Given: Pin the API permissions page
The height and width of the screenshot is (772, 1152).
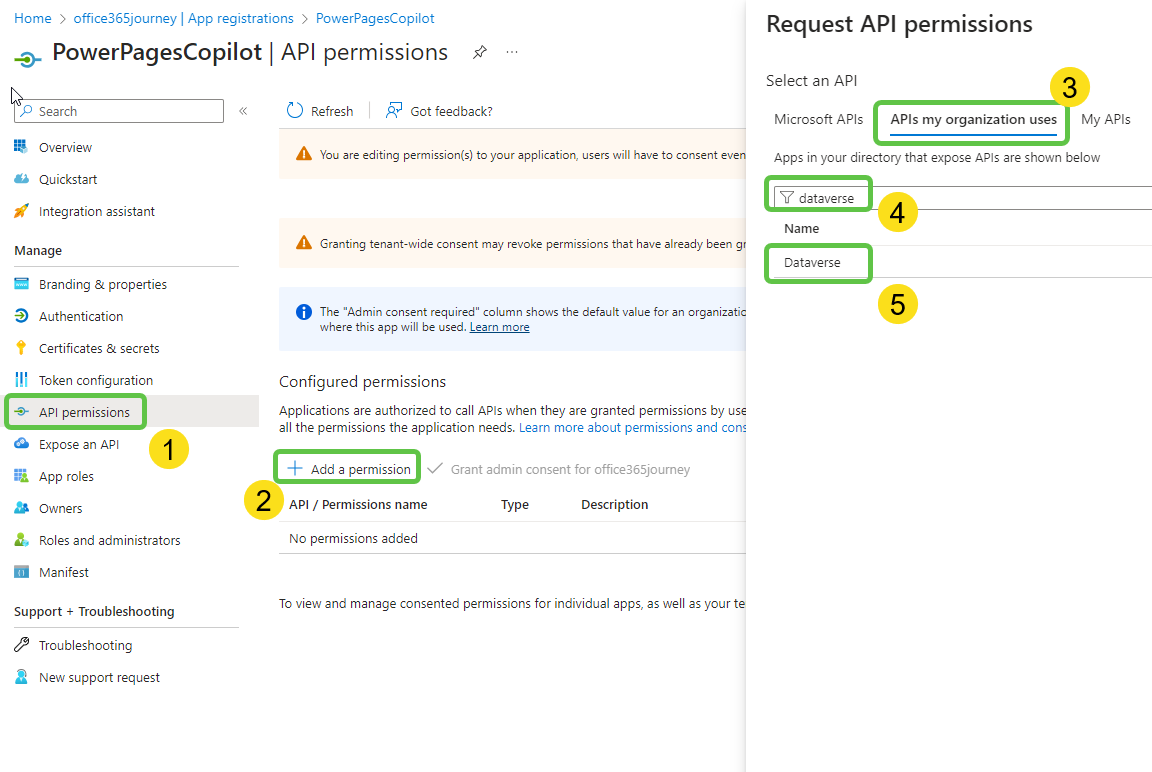Looking at the screenshot, I should [x=479, y=52].
